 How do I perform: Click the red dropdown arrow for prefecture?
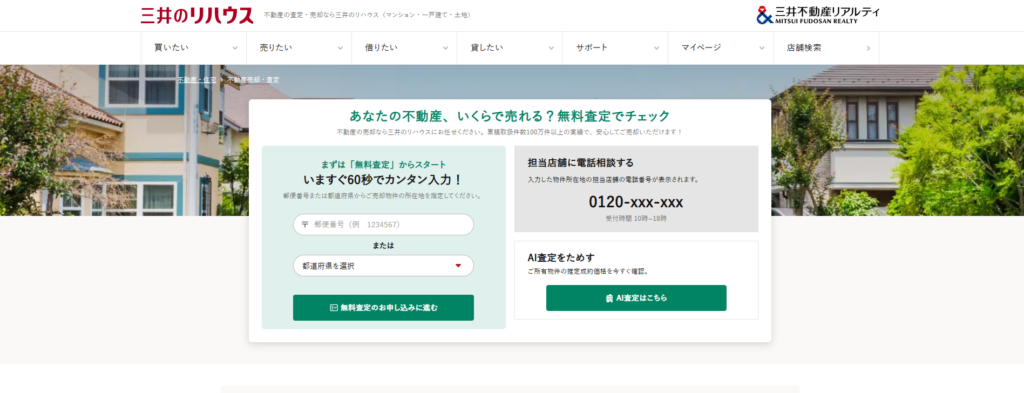[x=458, y=266]
